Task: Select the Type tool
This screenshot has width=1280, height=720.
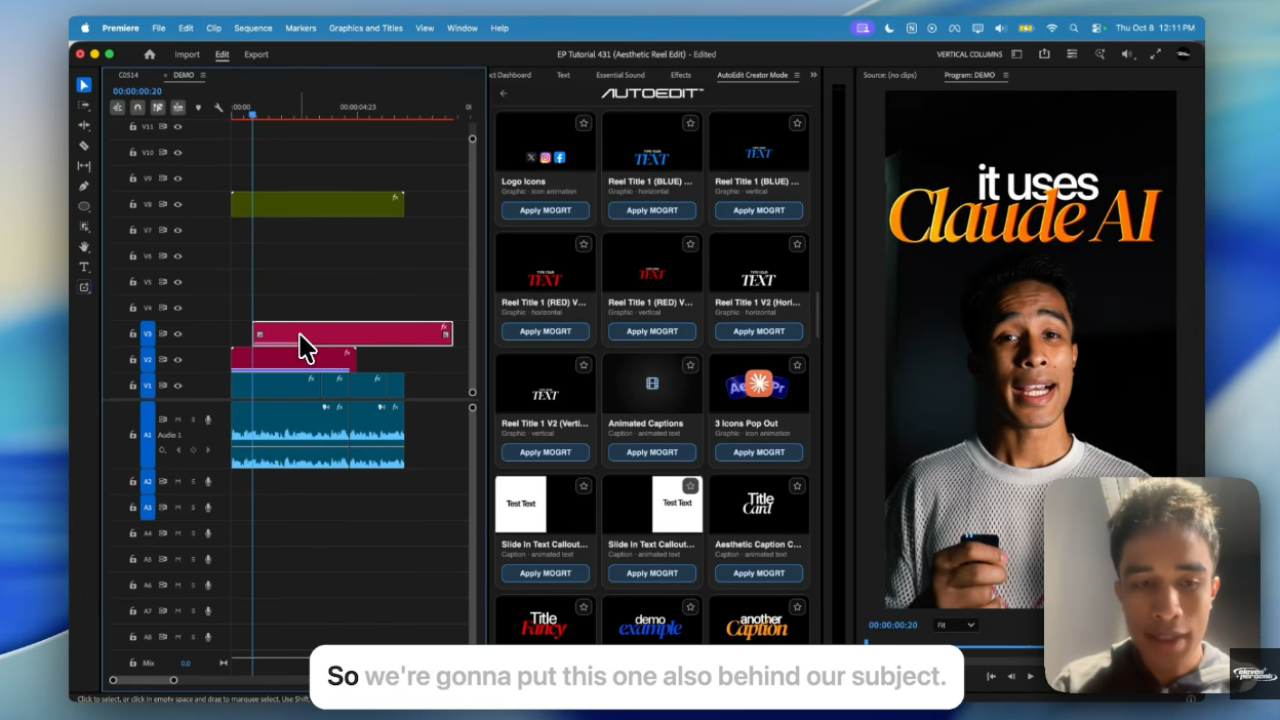Action: point(84,267)
